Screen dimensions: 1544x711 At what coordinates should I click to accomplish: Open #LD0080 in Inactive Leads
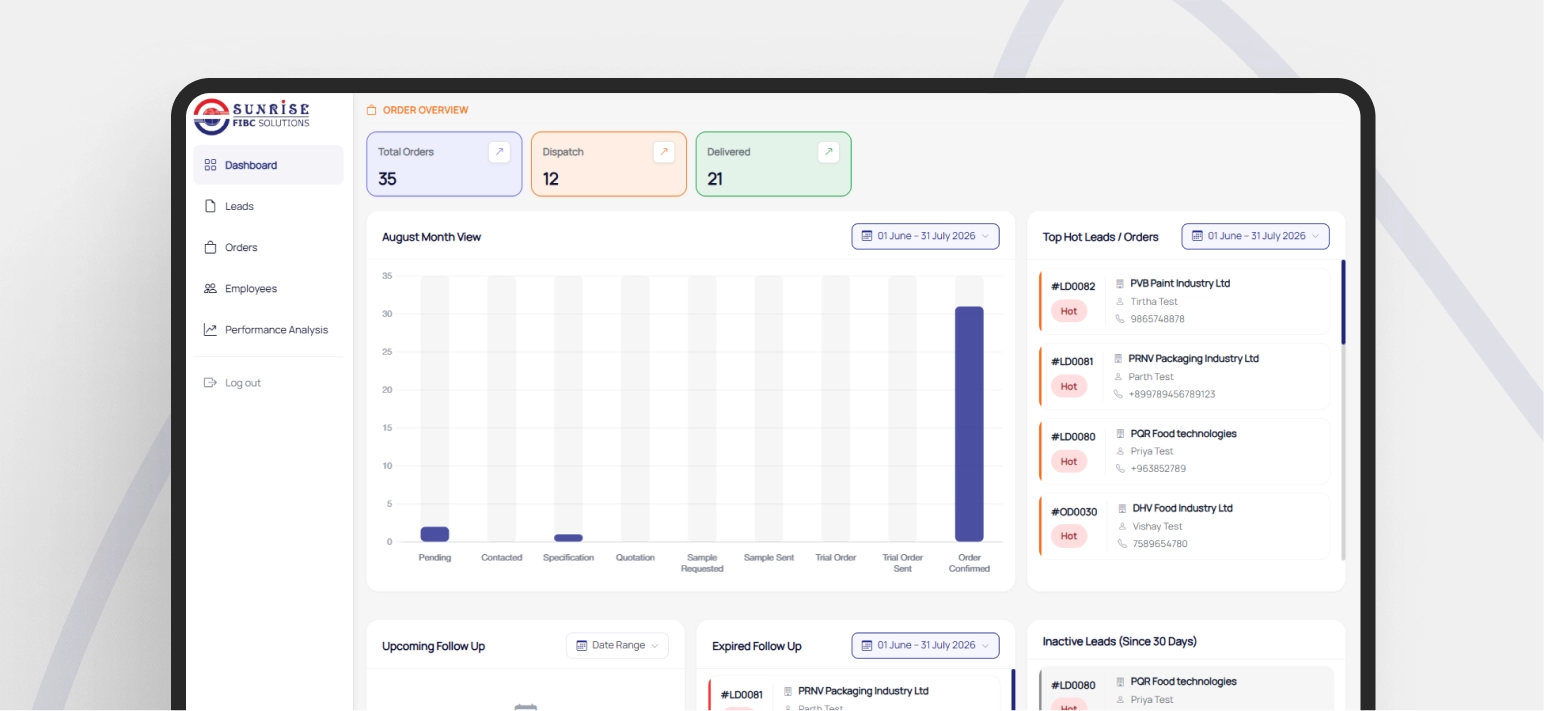coord(1186,688)
